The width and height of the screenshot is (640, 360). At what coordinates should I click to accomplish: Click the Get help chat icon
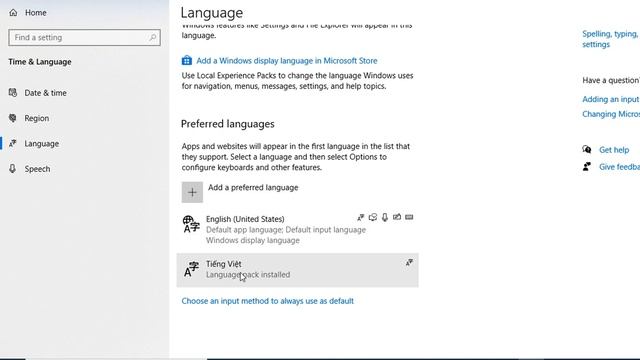[587, 149]
